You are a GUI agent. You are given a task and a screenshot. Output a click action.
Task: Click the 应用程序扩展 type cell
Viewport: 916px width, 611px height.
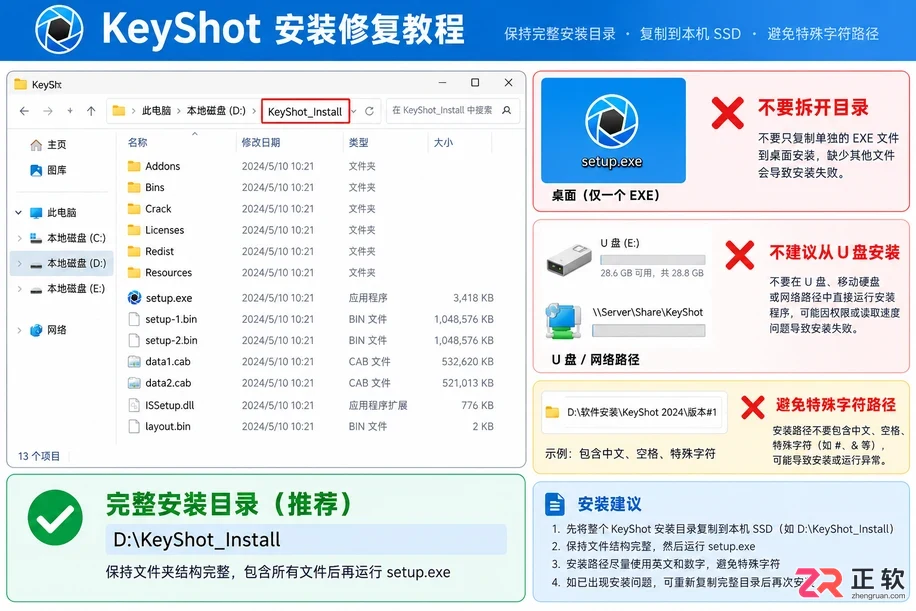[378, 405]
